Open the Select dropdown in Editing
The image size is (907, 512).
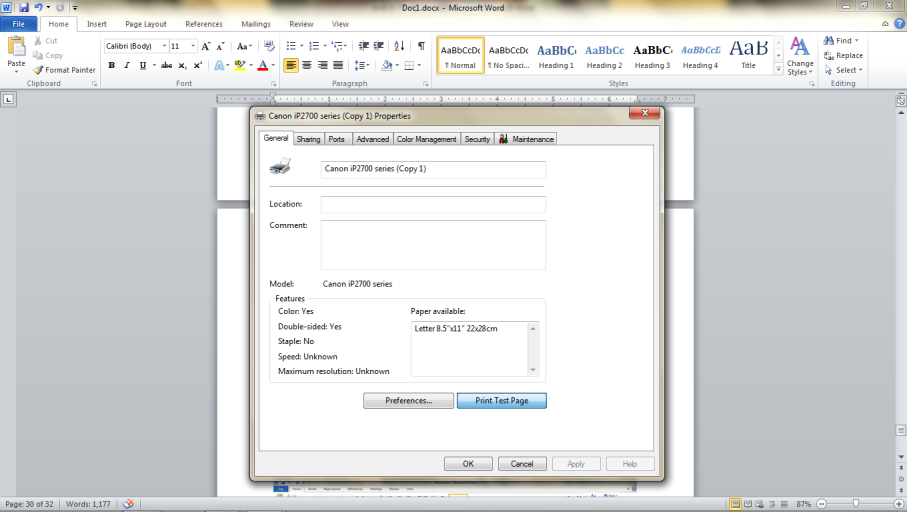pos(843,70)
